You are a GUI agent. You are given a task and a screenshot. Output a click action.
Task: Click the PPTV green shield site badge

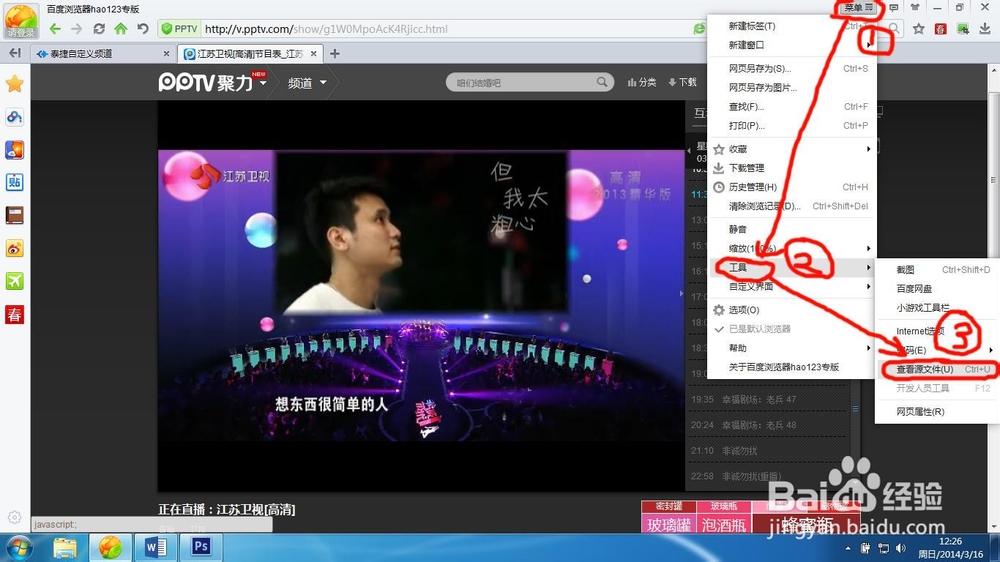coord(179,29)
